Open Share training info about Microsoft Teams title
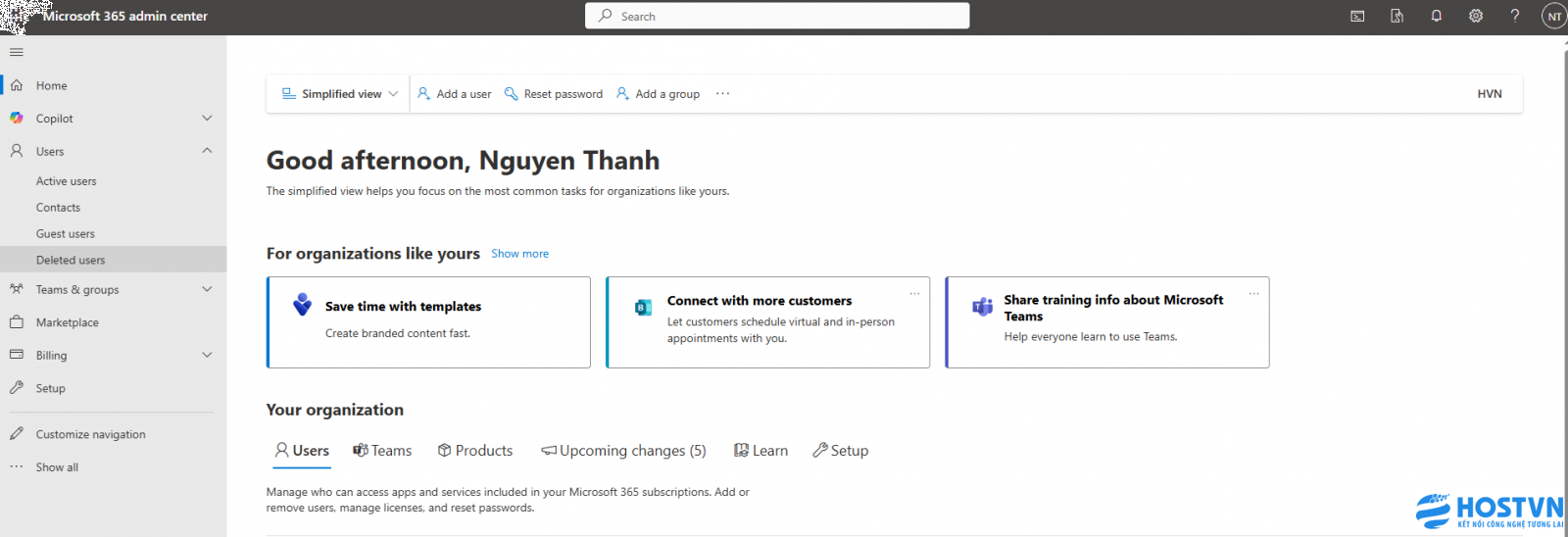The width and height of the screenshot is (1568, 537). tap(1113, 308)
